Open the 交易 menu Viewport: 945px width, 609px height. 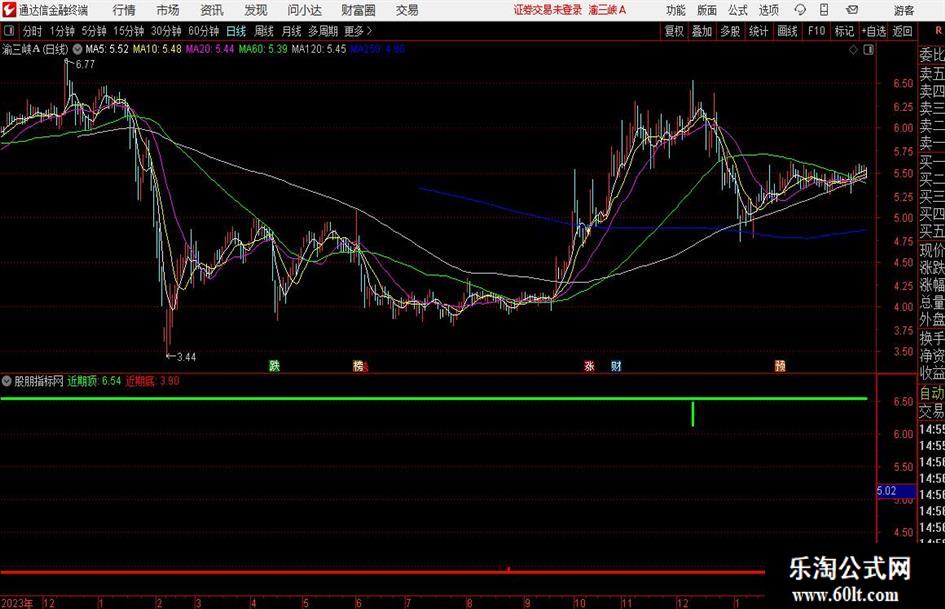(407, 10)
